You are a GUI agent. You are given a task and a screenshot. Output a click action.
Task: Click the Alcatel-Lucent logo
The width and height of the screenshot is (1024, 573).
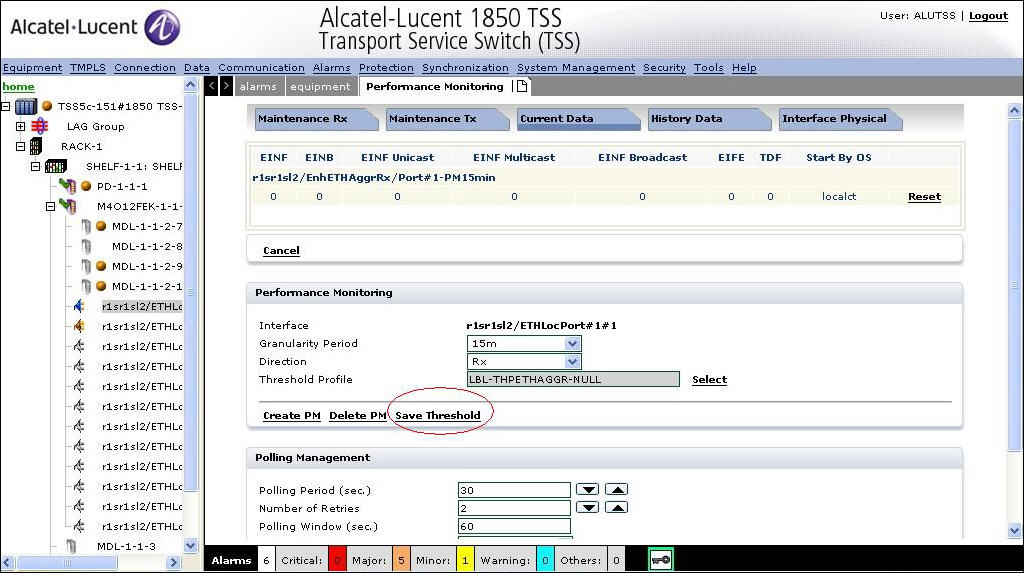point(95,27)
